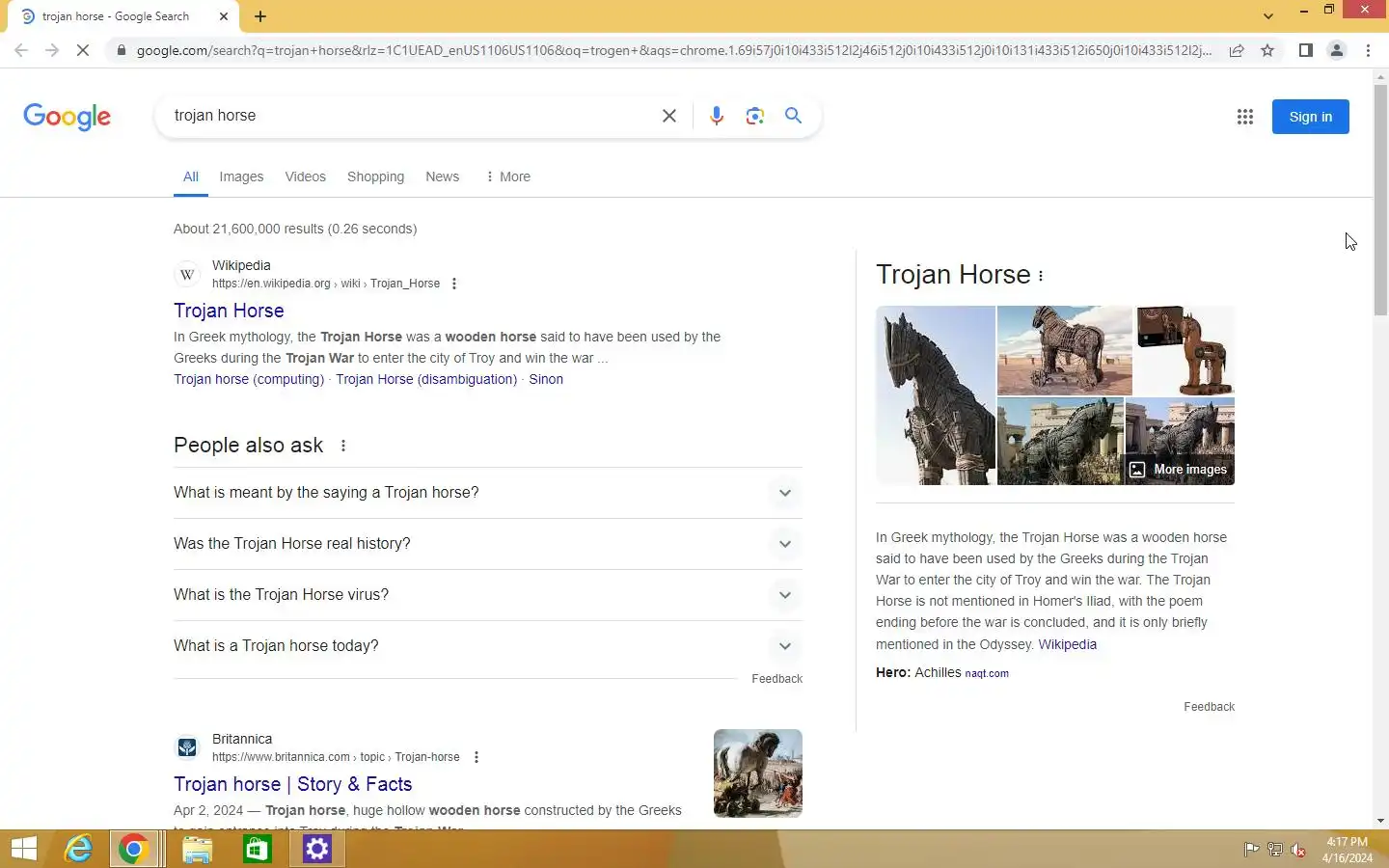
Task: View site information lock icon
Action: pos(121,50)
